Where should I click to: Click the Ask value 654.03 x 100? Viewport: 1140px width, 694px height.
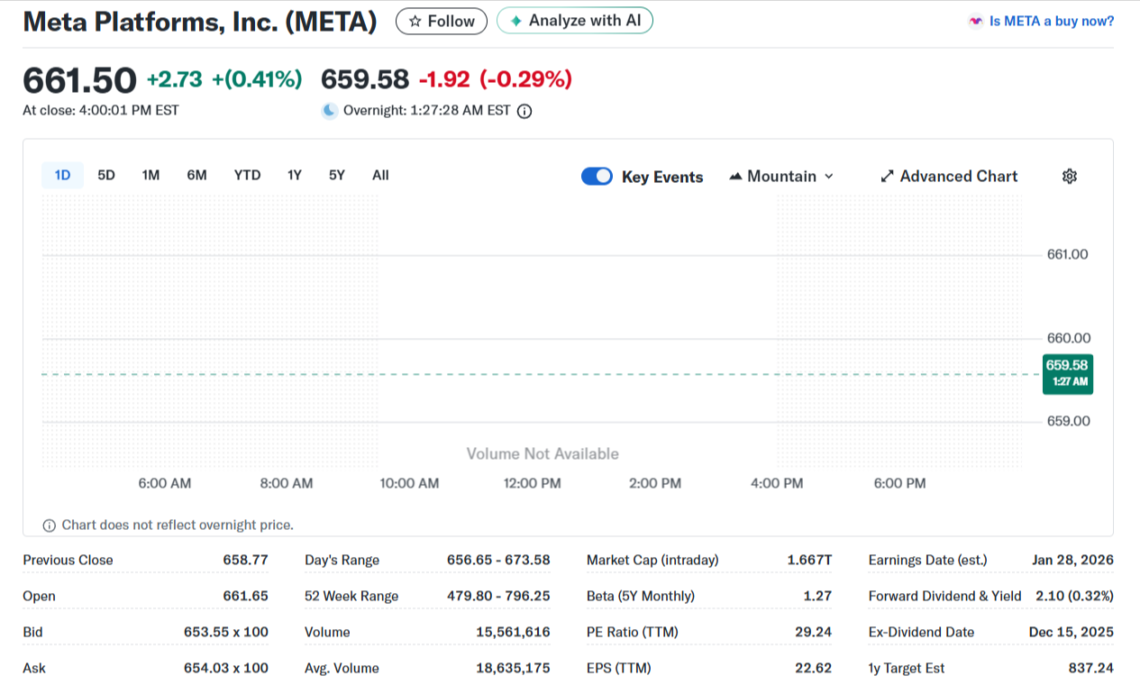pos(225,668)
